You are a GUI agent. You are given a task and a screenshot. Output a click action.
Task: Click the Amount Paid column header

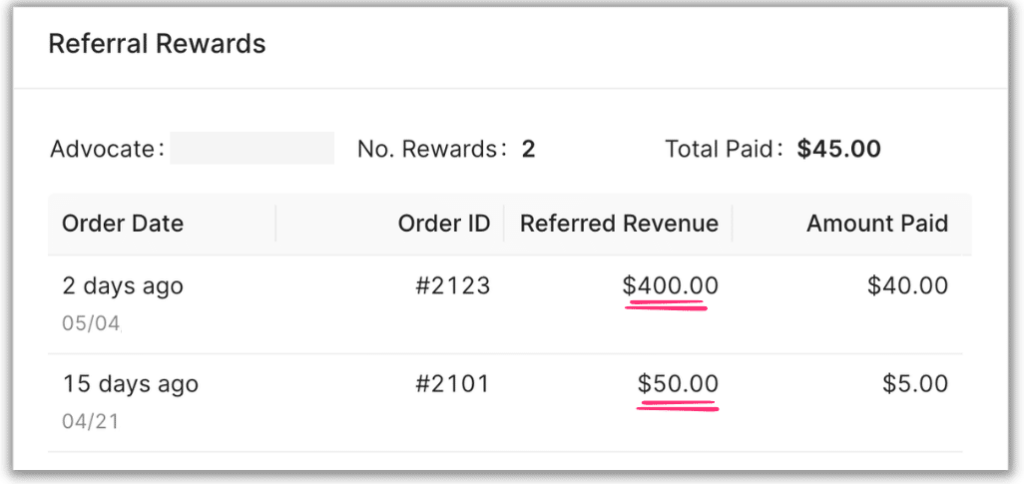click(877, 224)
